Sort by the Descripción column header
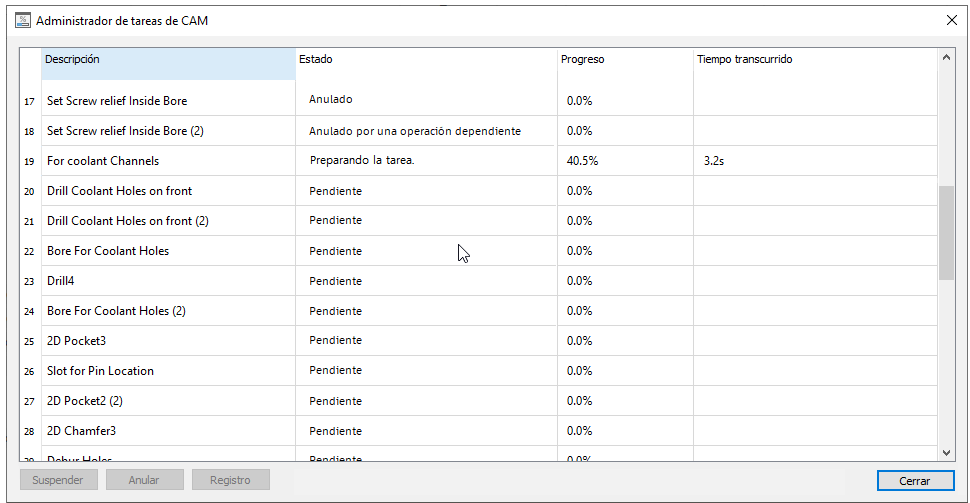Screen dimensions: 970x503 (x=168, y=60)
